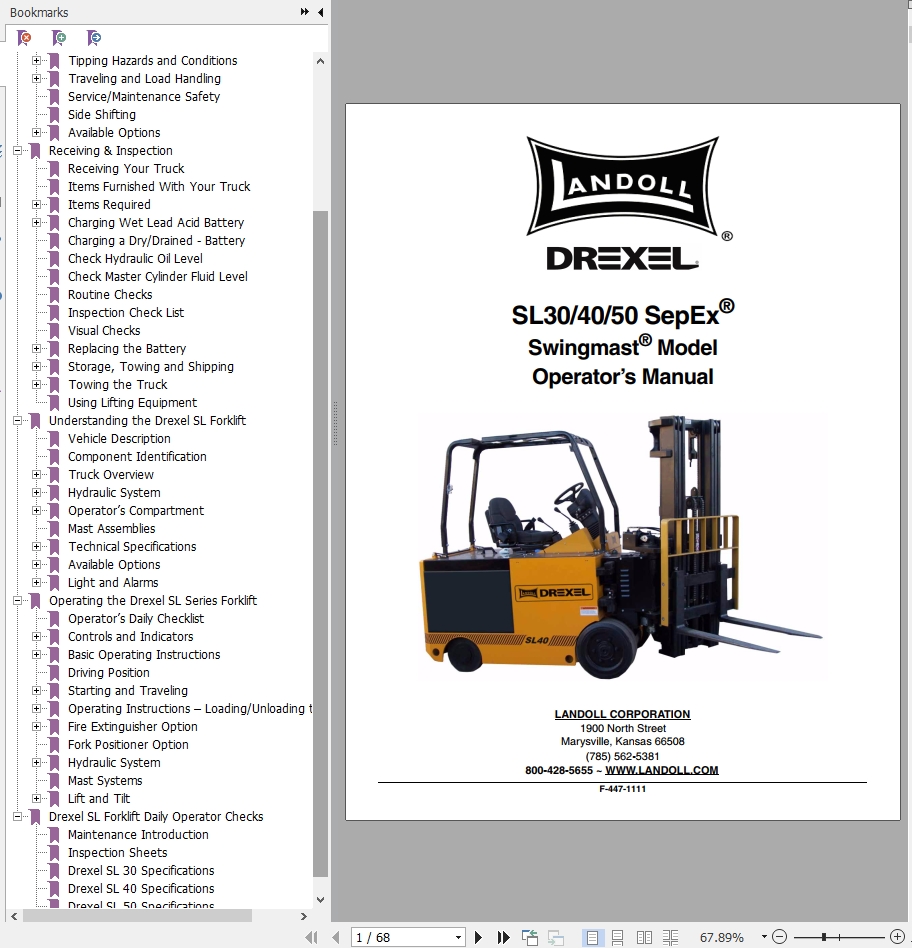912x948 pixels.
Task: Click the add new bookmark icon
Action: (x=59, y=38)
